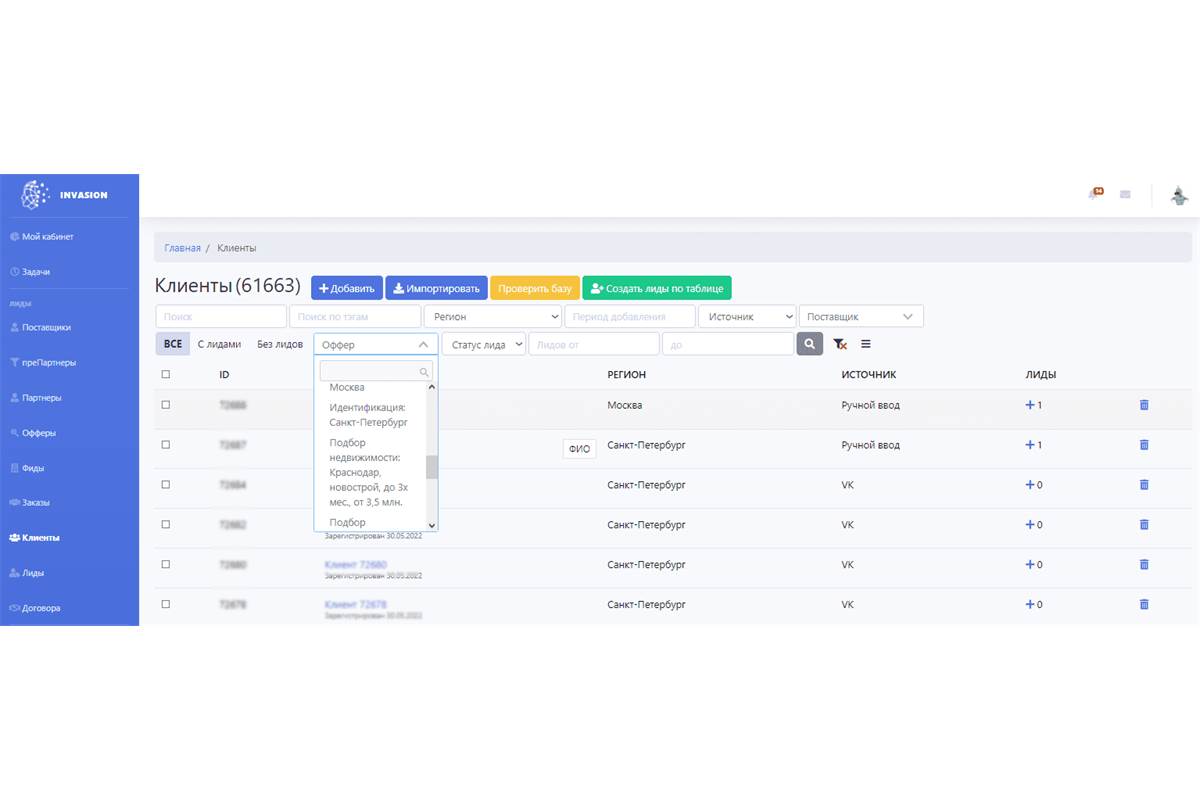Viewport: 1200px width, 800px height.
Task: Click the Добавить button
Action: click(x=347, y=288)
